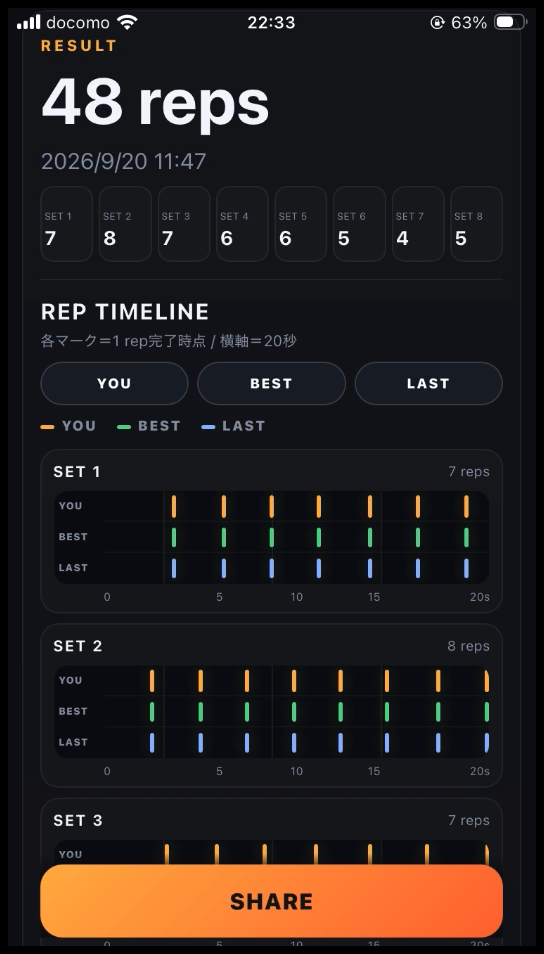
Task: Click the Wi-Fi status icon
Action: [127, 23]
